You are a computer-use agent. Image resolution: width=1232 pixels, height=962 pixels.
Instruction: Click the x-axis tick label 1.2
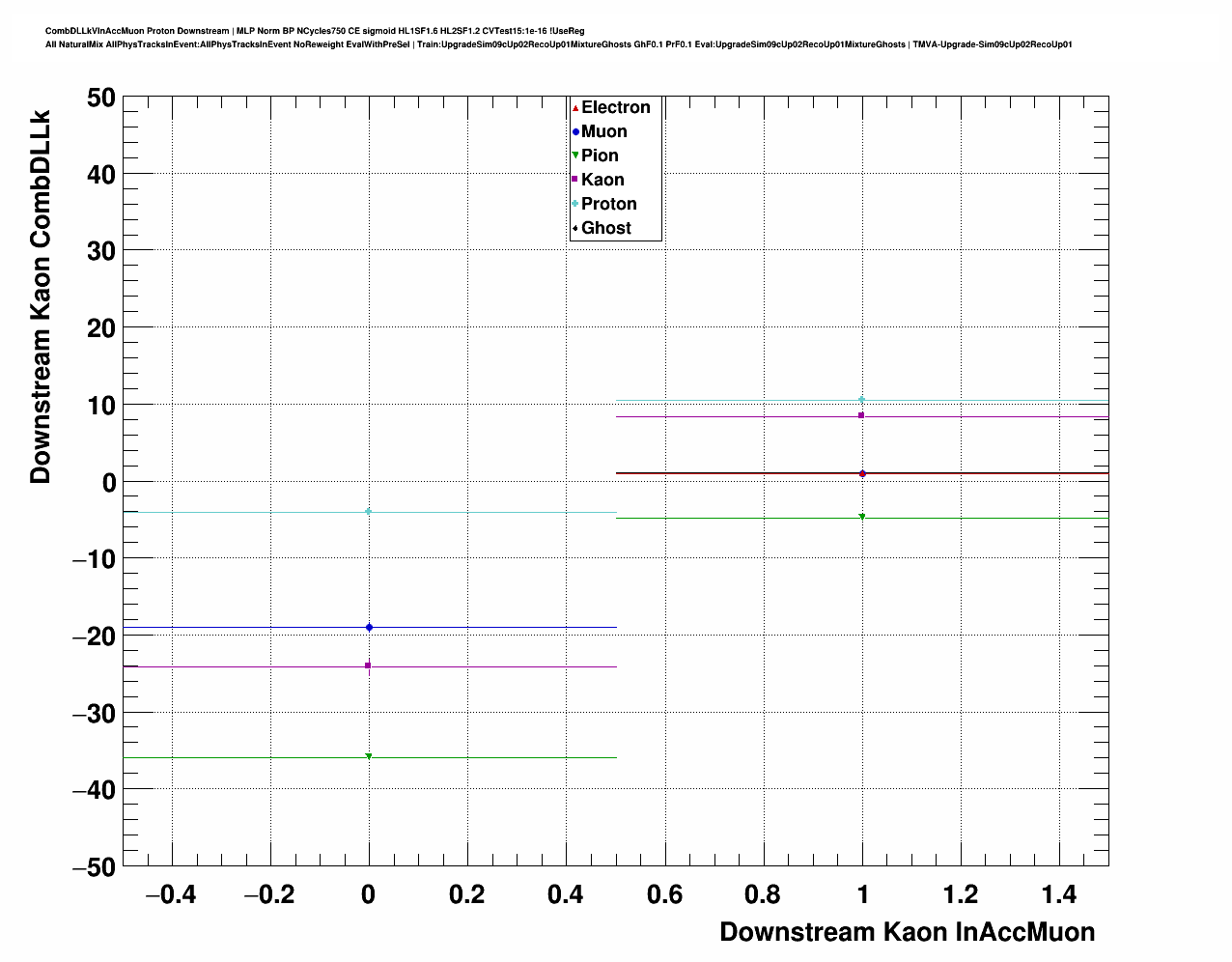click(x=961, y=895)
